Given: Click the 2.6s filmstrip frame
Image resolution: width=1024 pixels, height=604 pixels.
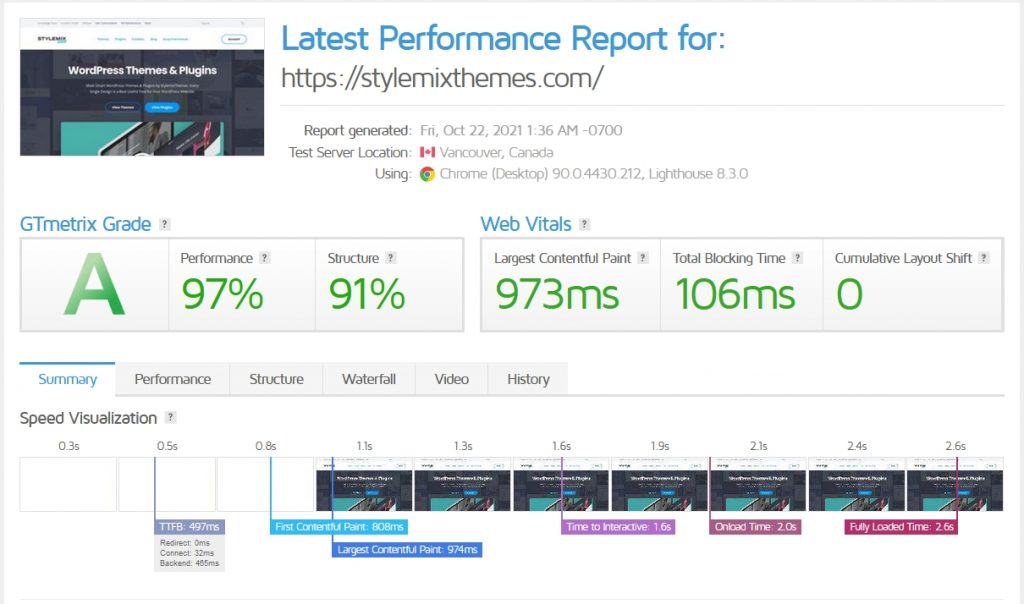Looking at the screenshot, I should click(955, 485).
